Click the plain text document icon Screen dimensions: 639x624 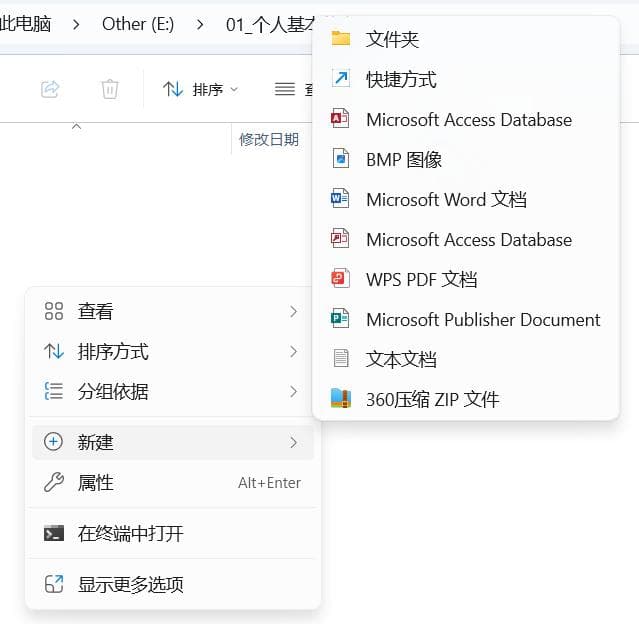(x=341, y=358)
